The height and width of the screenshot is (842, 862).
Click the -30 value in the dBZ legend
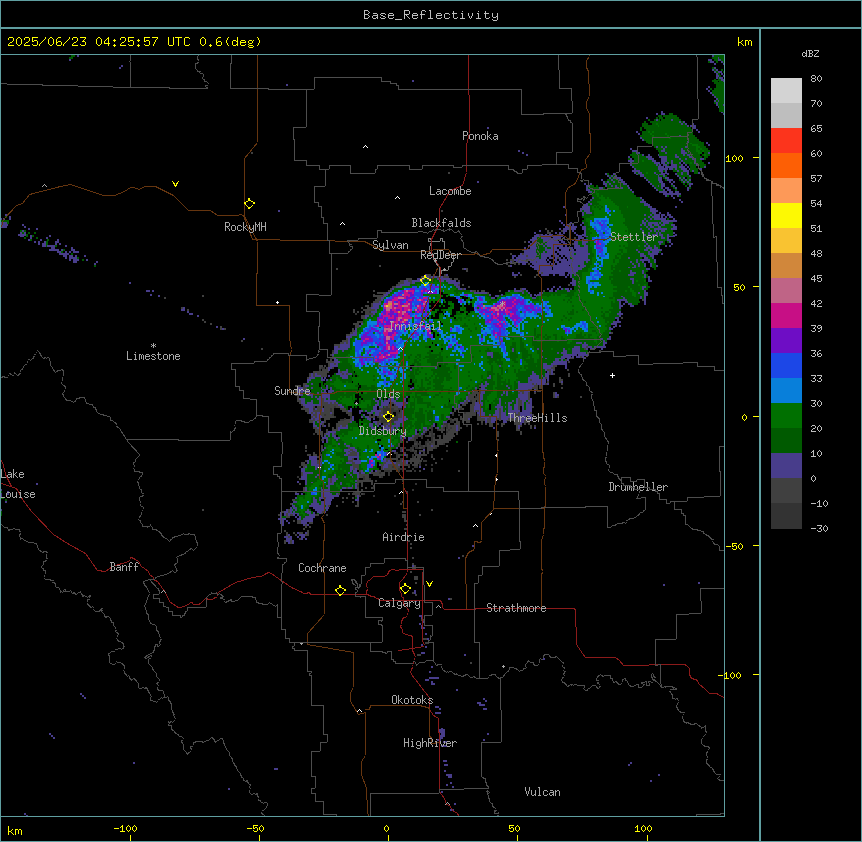pyautogui.click(x=819, y=528)
